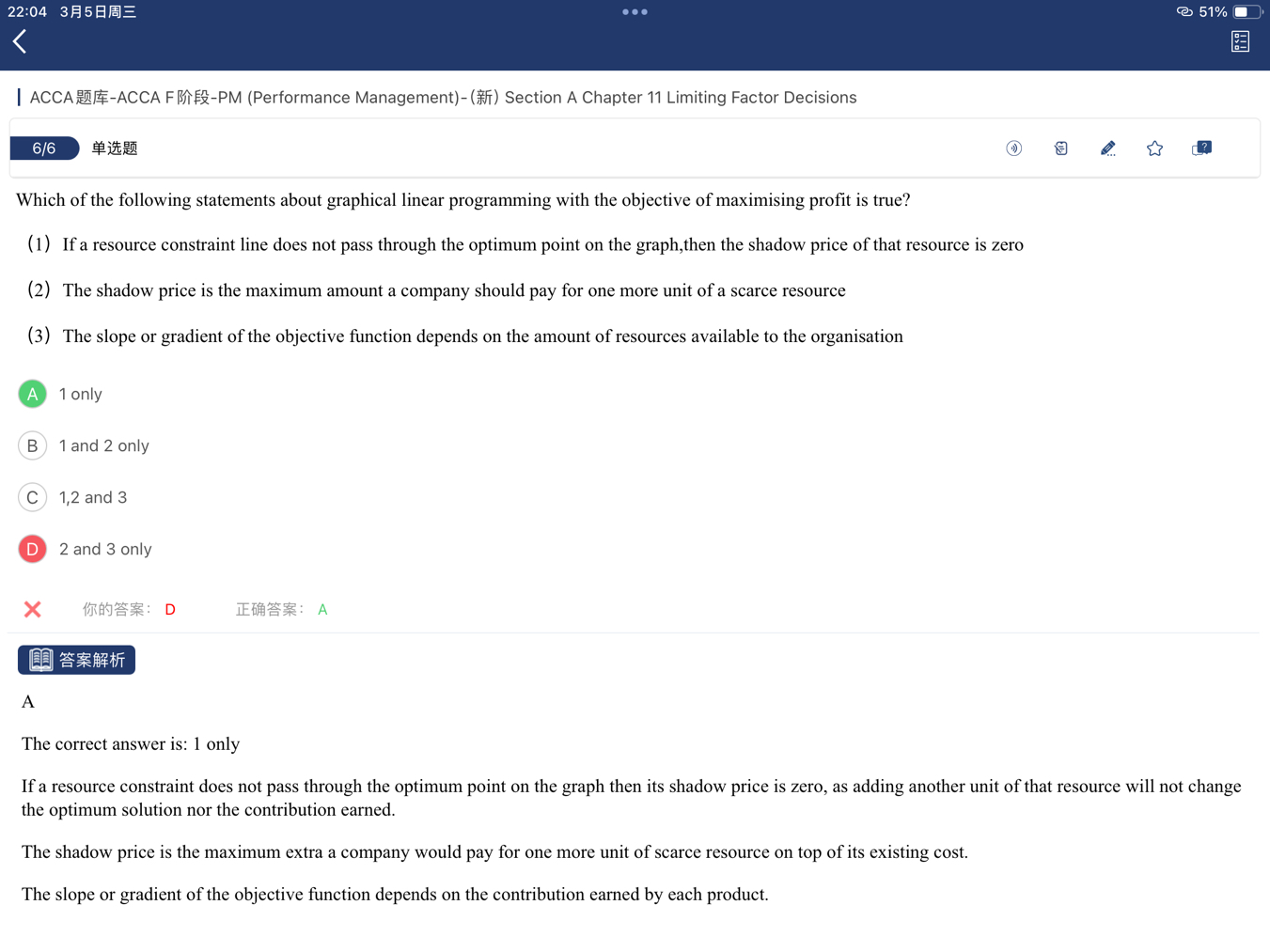Tap the battery indicator in status bar
Screen dimensions: 1270x952
(x=1246, y=12)
